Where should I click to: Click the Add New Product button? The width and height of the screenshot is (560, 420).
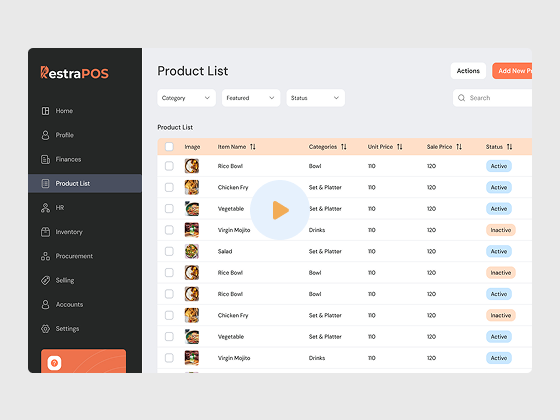tap(512, 71)
